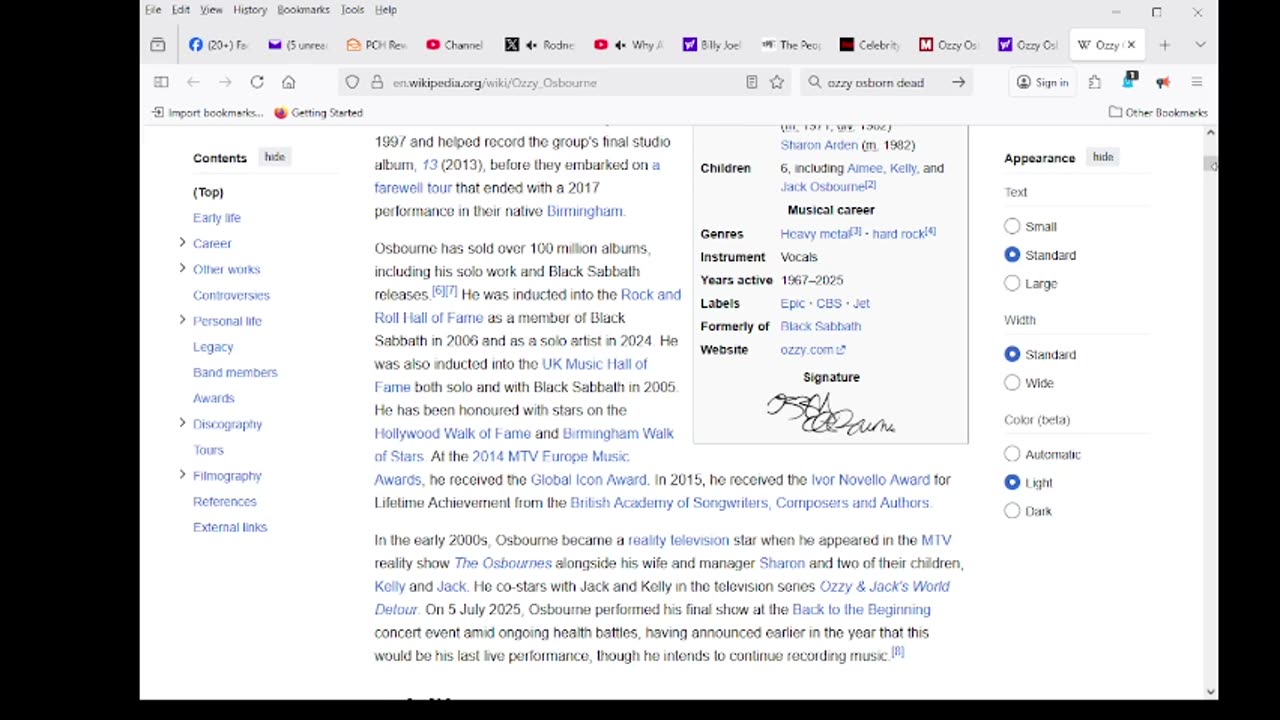Select Light color mode
1280x720 pixels.
[x=1012, y=482]
